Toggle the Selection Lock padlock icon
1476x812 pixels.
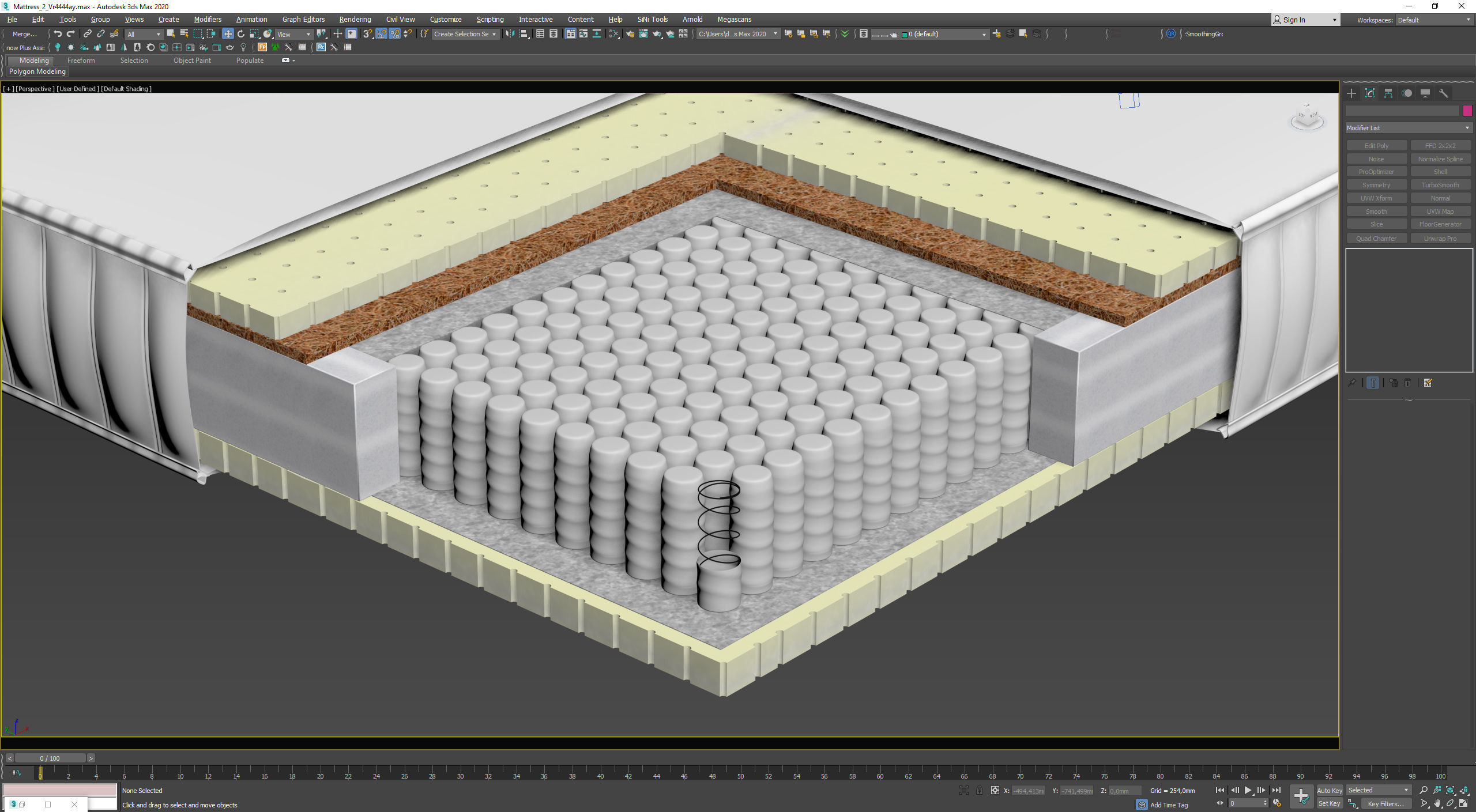tap(980, 791)
